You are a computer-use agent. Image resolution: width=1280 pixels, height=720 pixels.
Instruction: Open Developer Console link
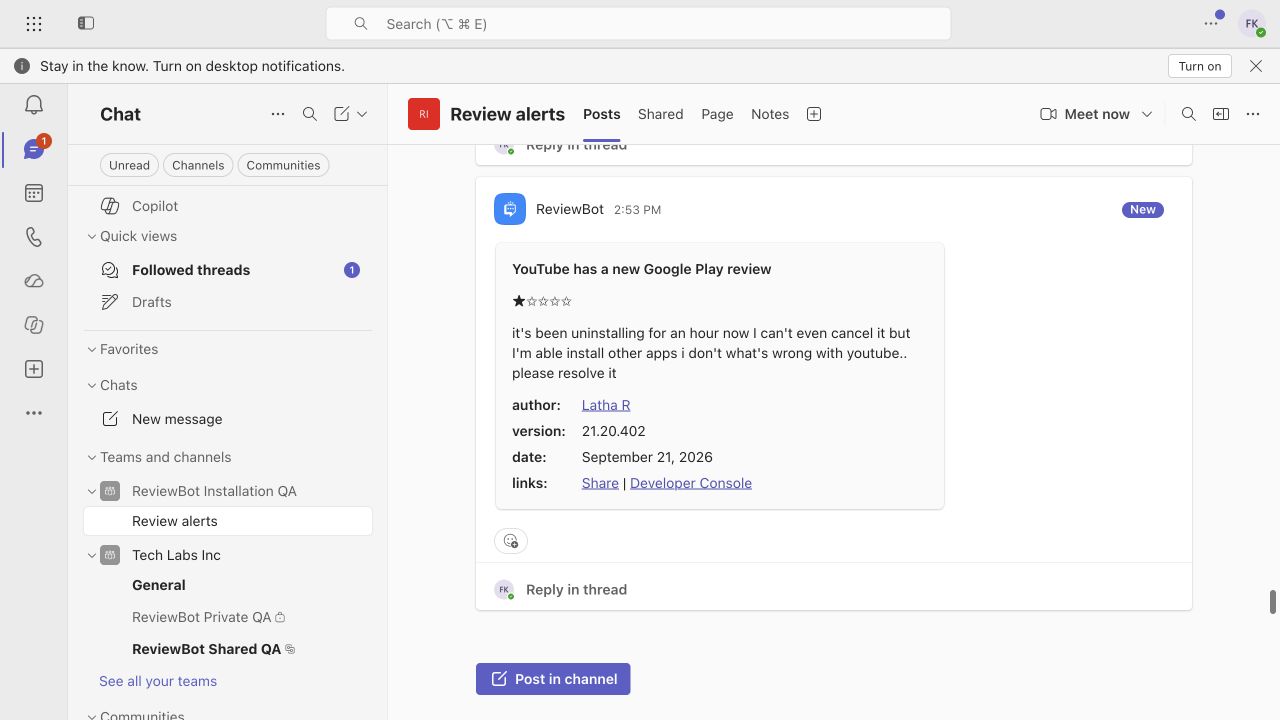[691, 483]
